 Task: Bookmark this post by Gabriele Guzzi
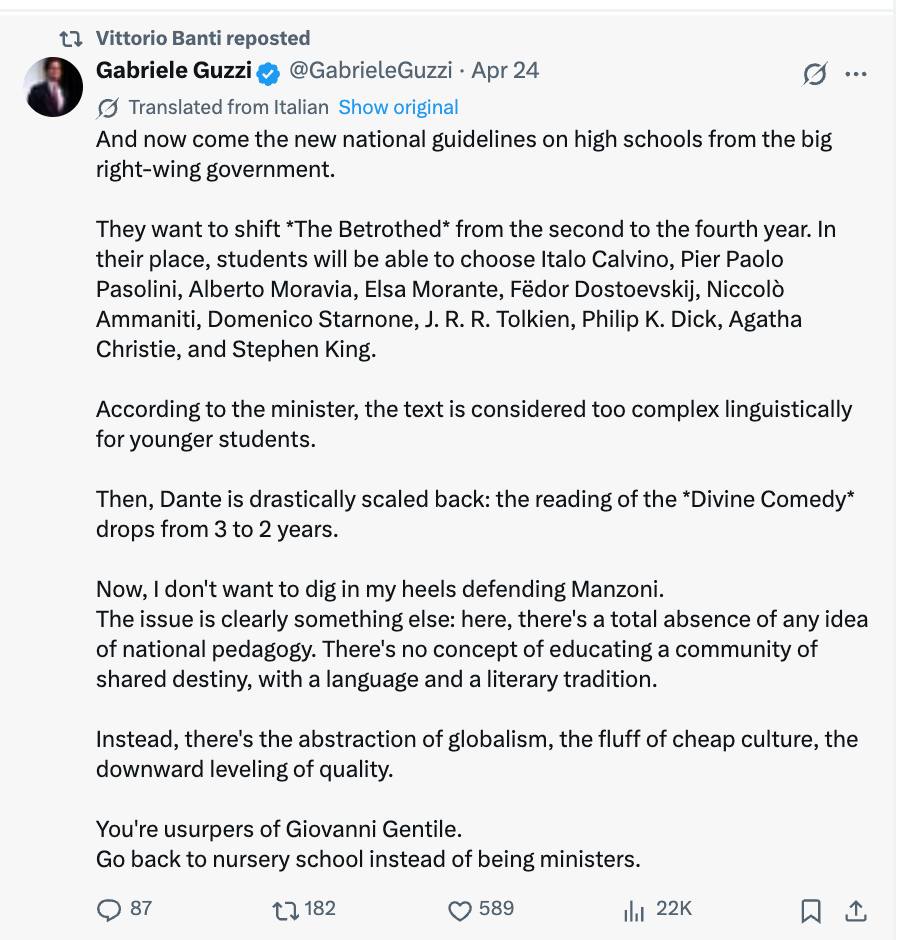click(810, 911)
